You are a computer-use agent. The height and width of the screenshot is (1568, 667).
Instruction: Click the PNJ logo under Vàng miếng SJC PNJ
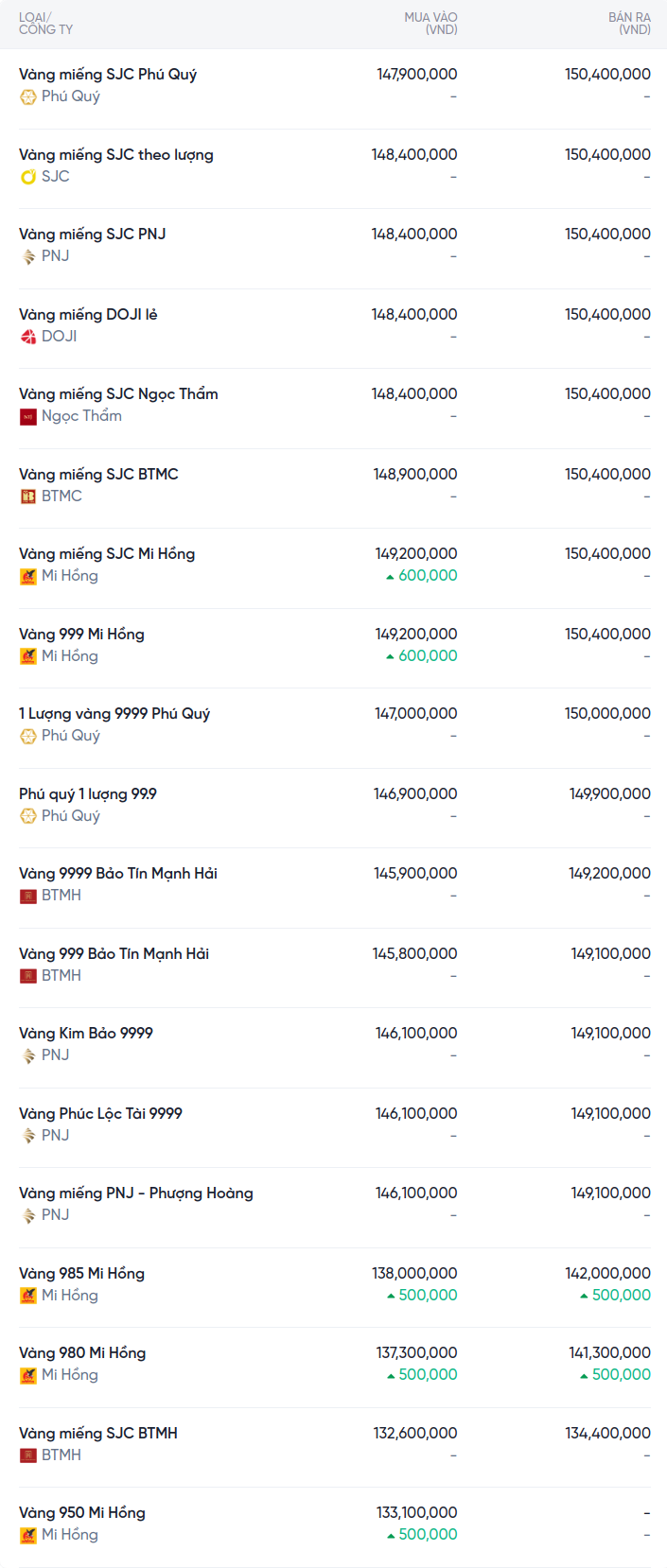(28, 256)
